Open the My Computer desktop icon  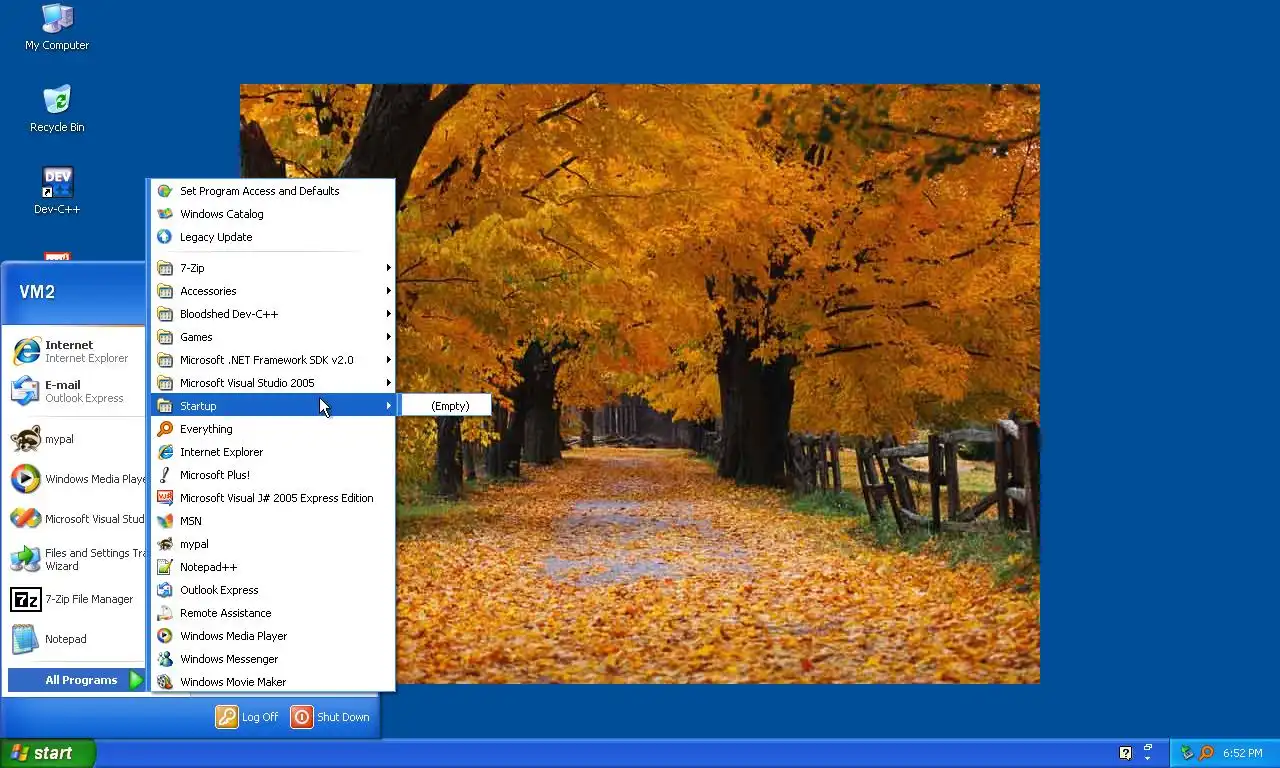57,28
